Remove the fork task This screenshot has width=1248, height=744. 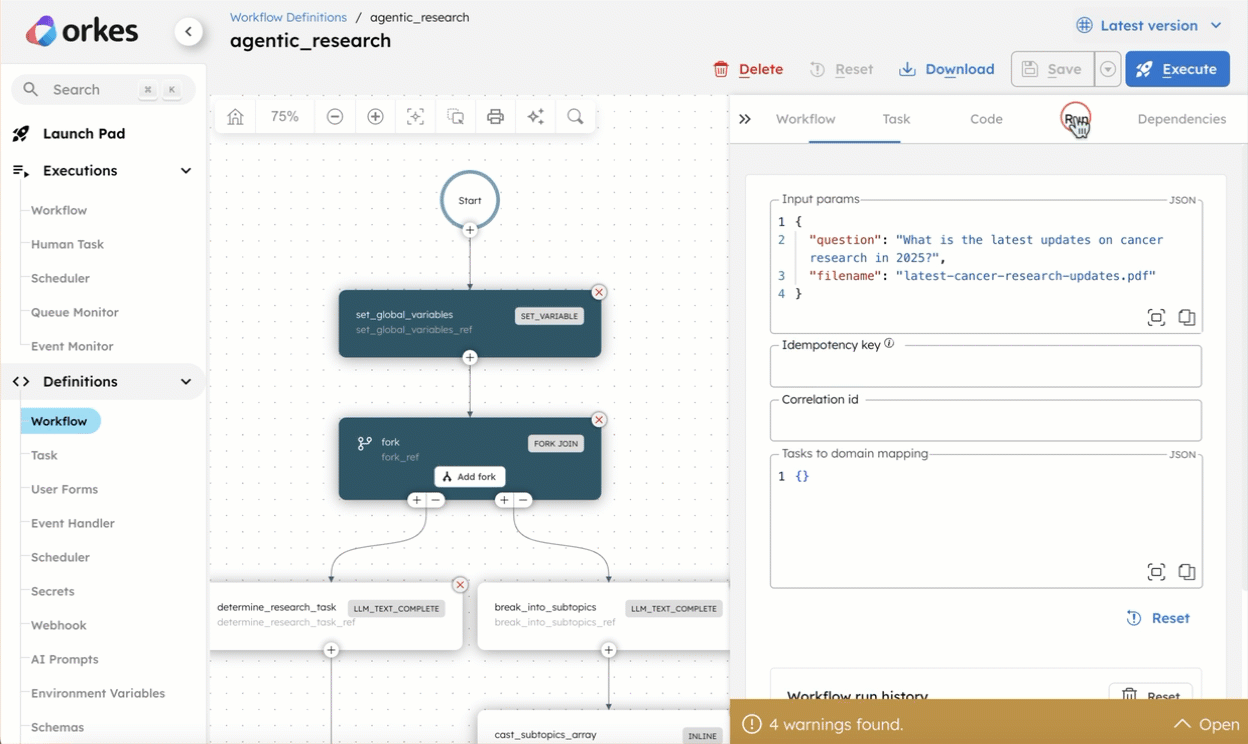(x=599, y=419)
